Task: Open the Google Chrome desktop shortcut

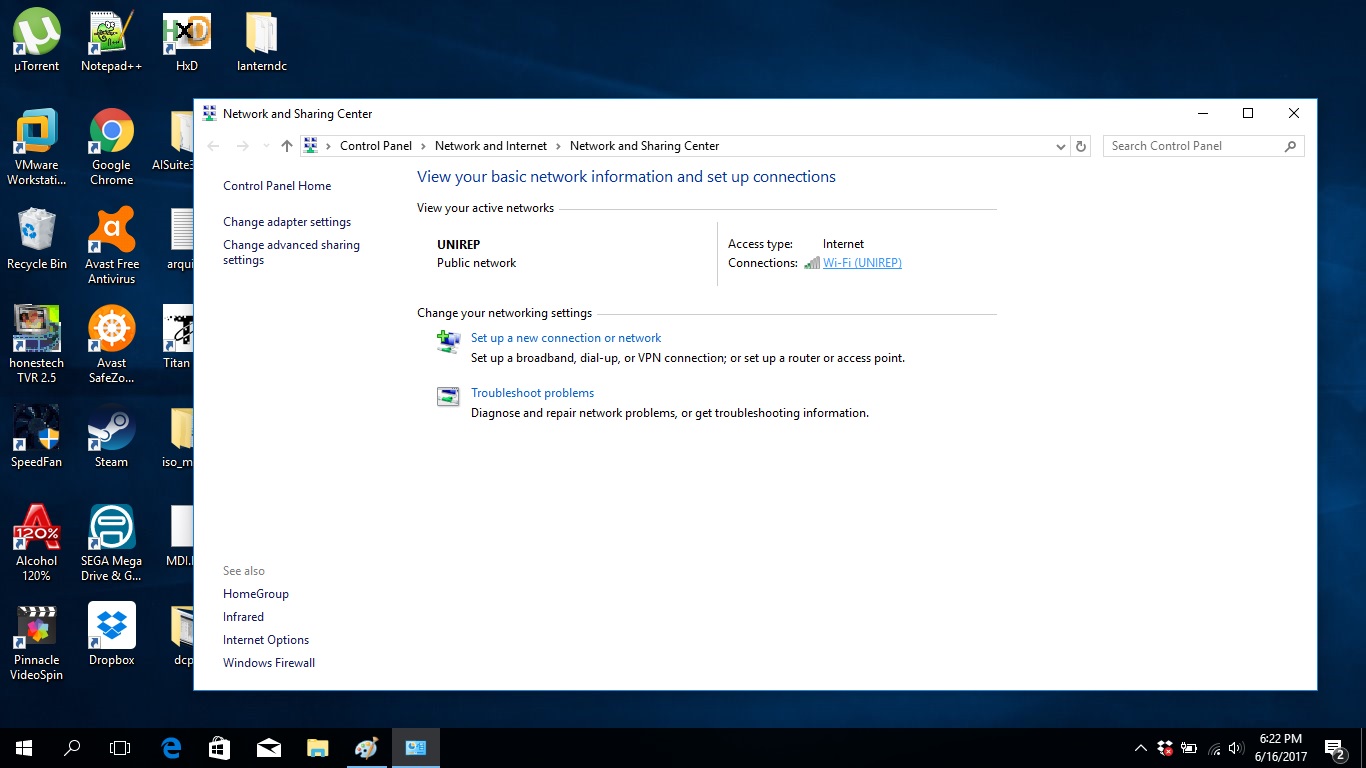Action: (111, 147)
